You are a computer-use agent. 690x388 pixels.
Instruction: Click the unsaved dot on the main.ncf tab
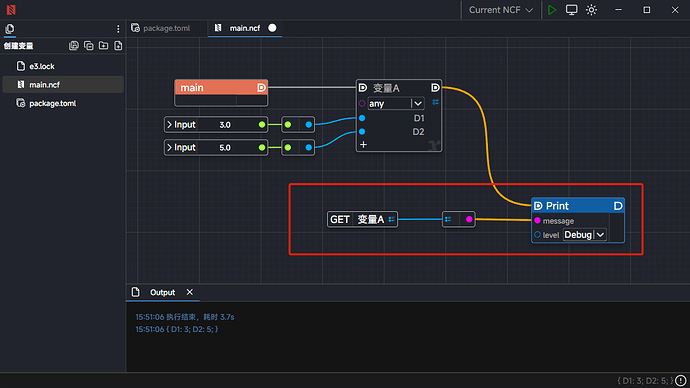pyautogui.click(x=272, y=28)
